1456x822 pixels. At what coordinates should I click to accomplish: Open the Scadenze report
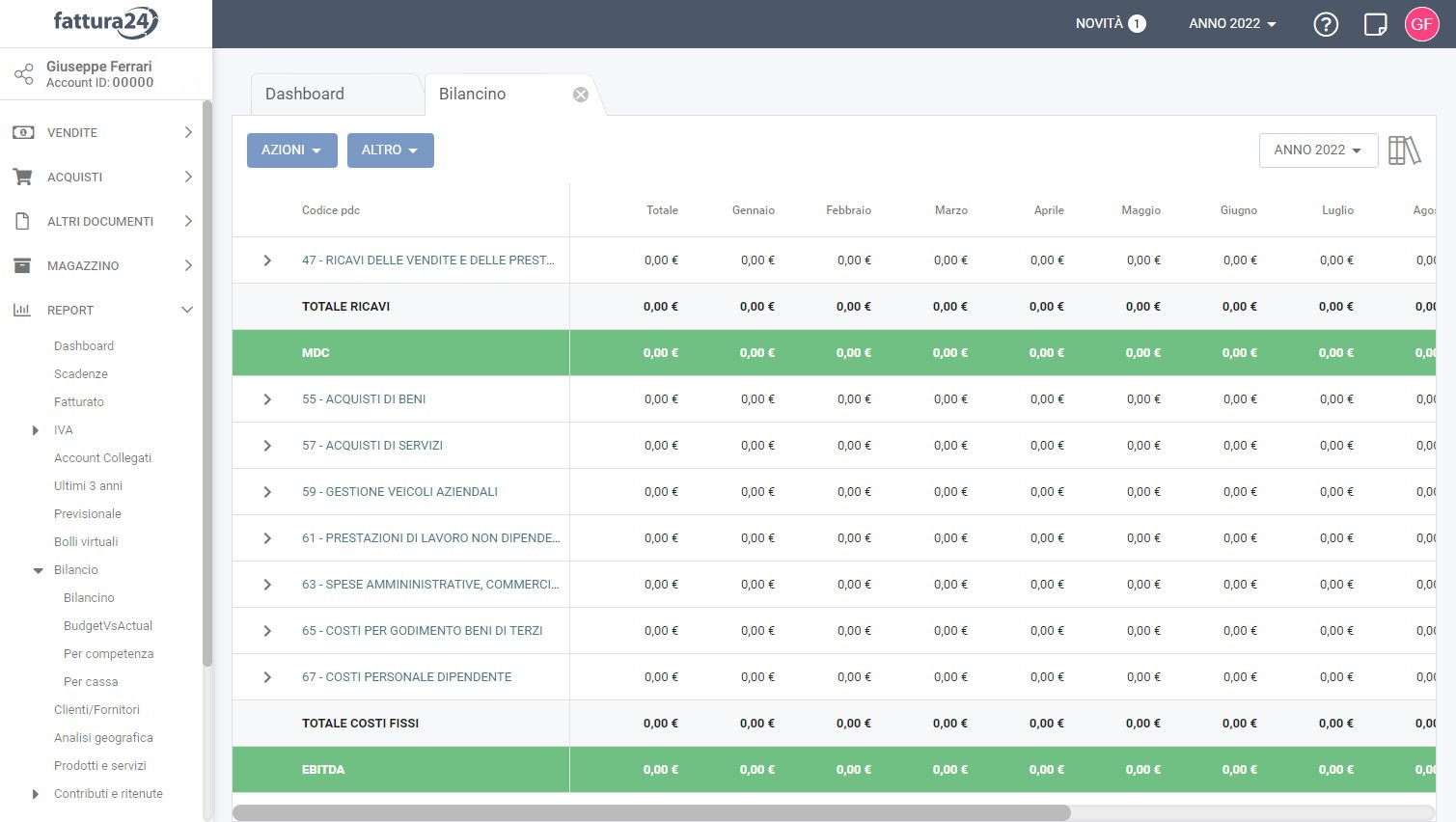[x=81, y=374]
